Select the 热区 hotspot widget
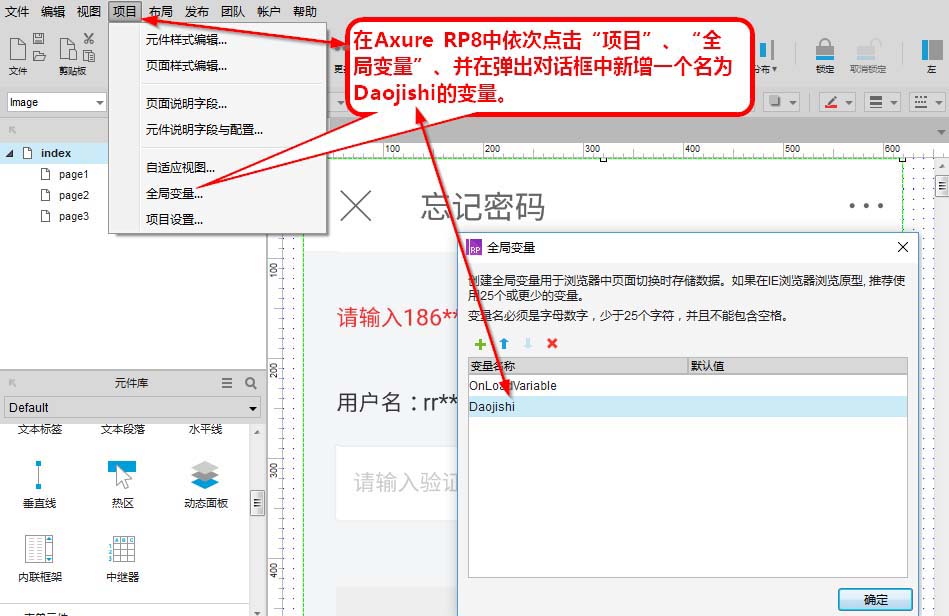Viewport: 949px width, 616px height. (122, 484)
